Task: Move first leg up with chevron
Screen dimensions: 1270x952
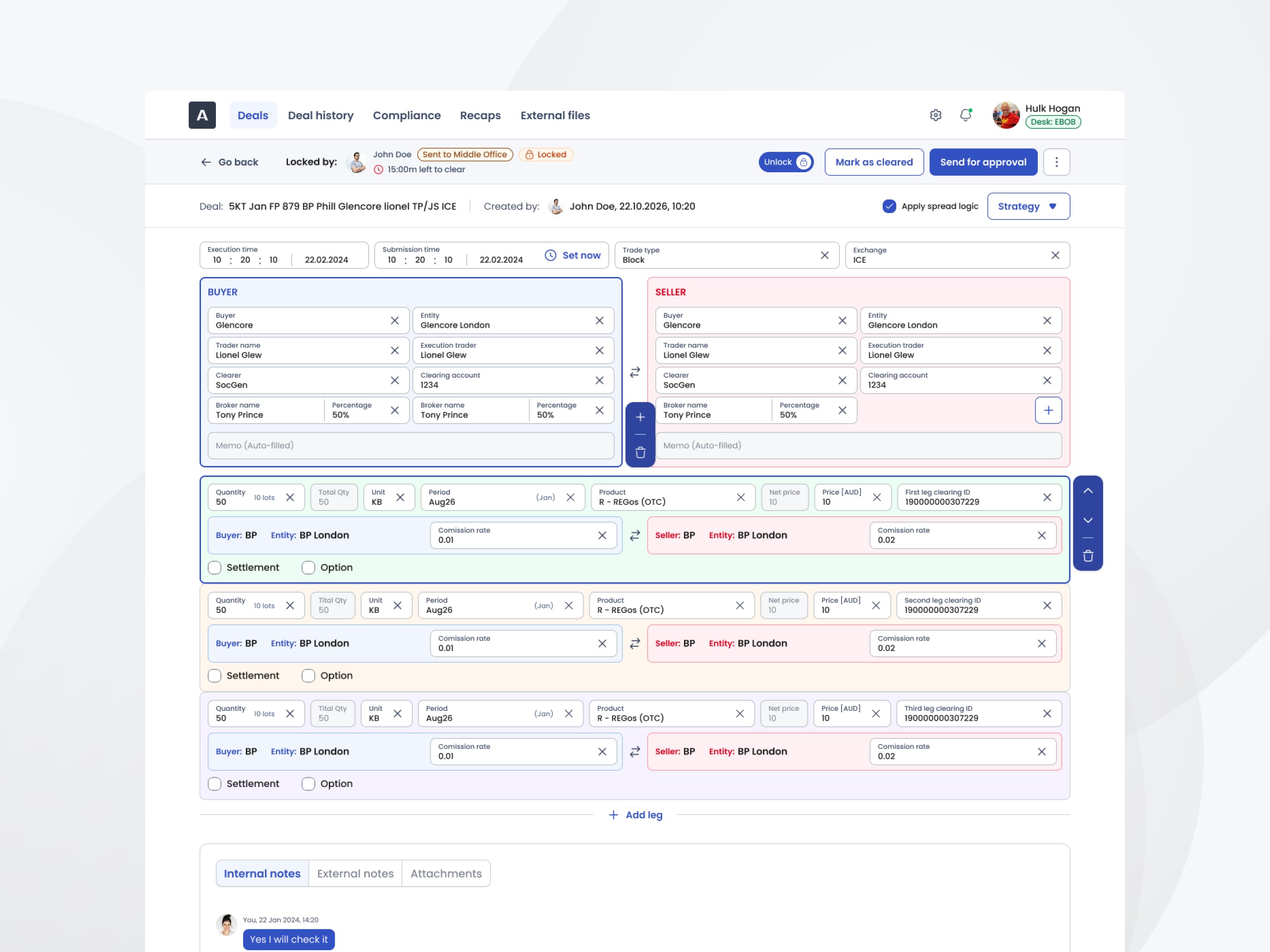Action: tap(1088, 491)
